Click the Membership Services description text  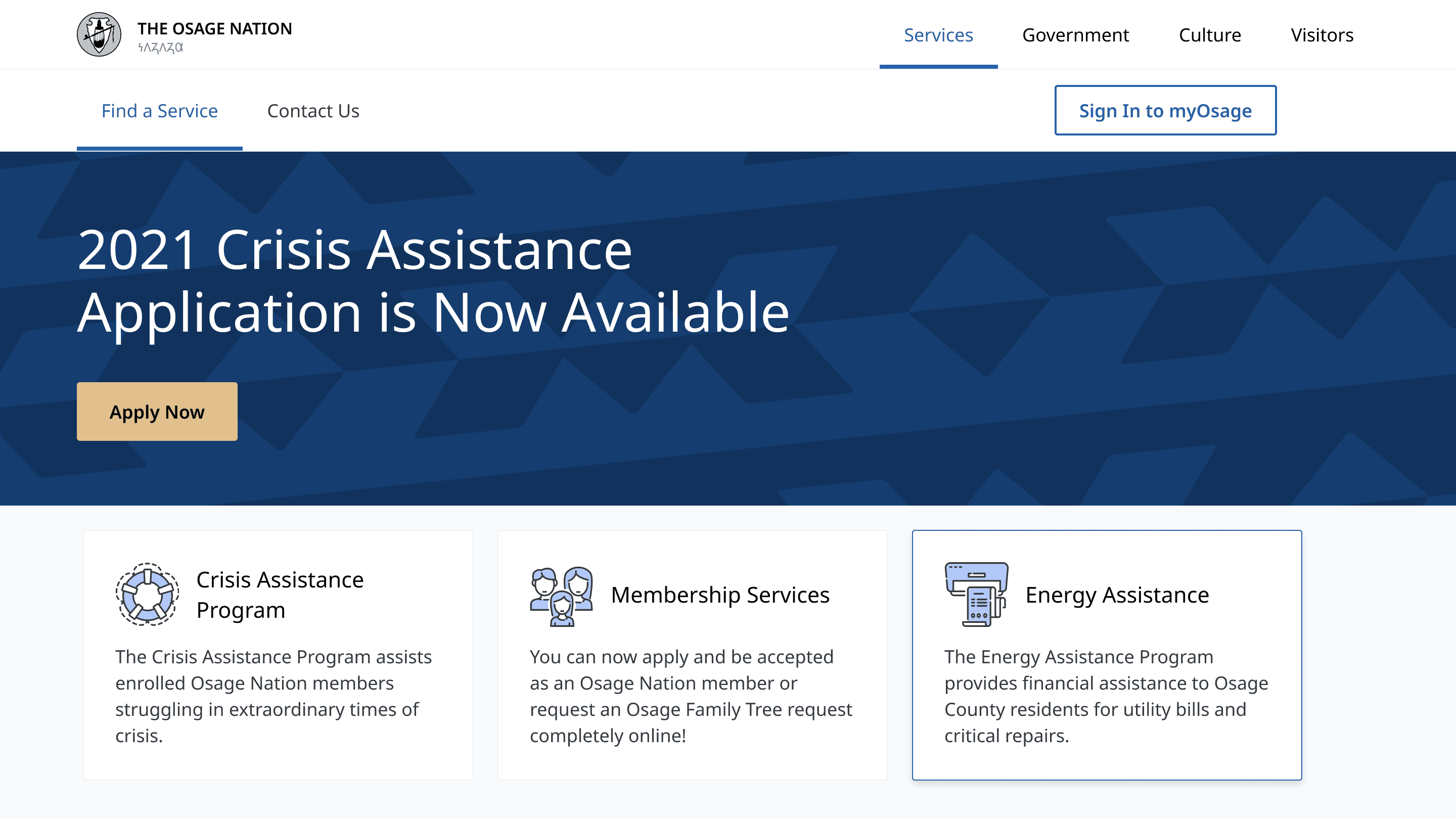click(691, 696)
